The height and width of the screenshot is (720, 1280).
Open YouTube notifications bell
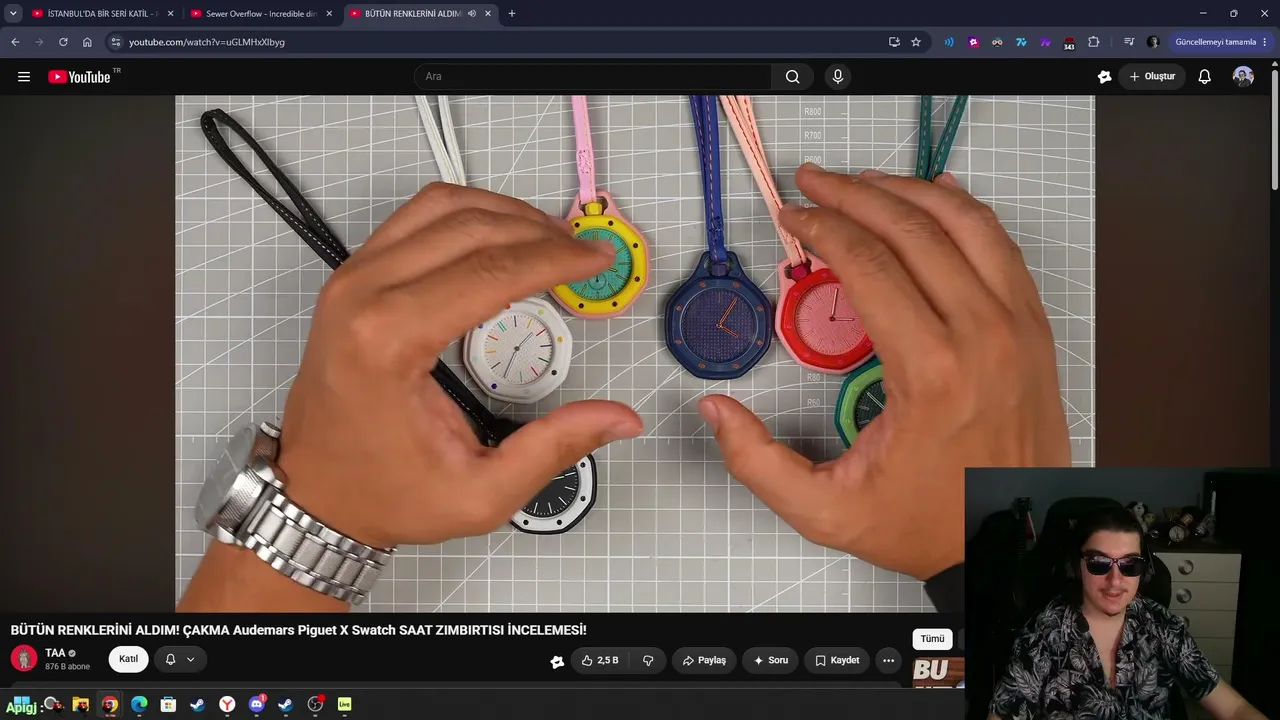(1205, 77)
